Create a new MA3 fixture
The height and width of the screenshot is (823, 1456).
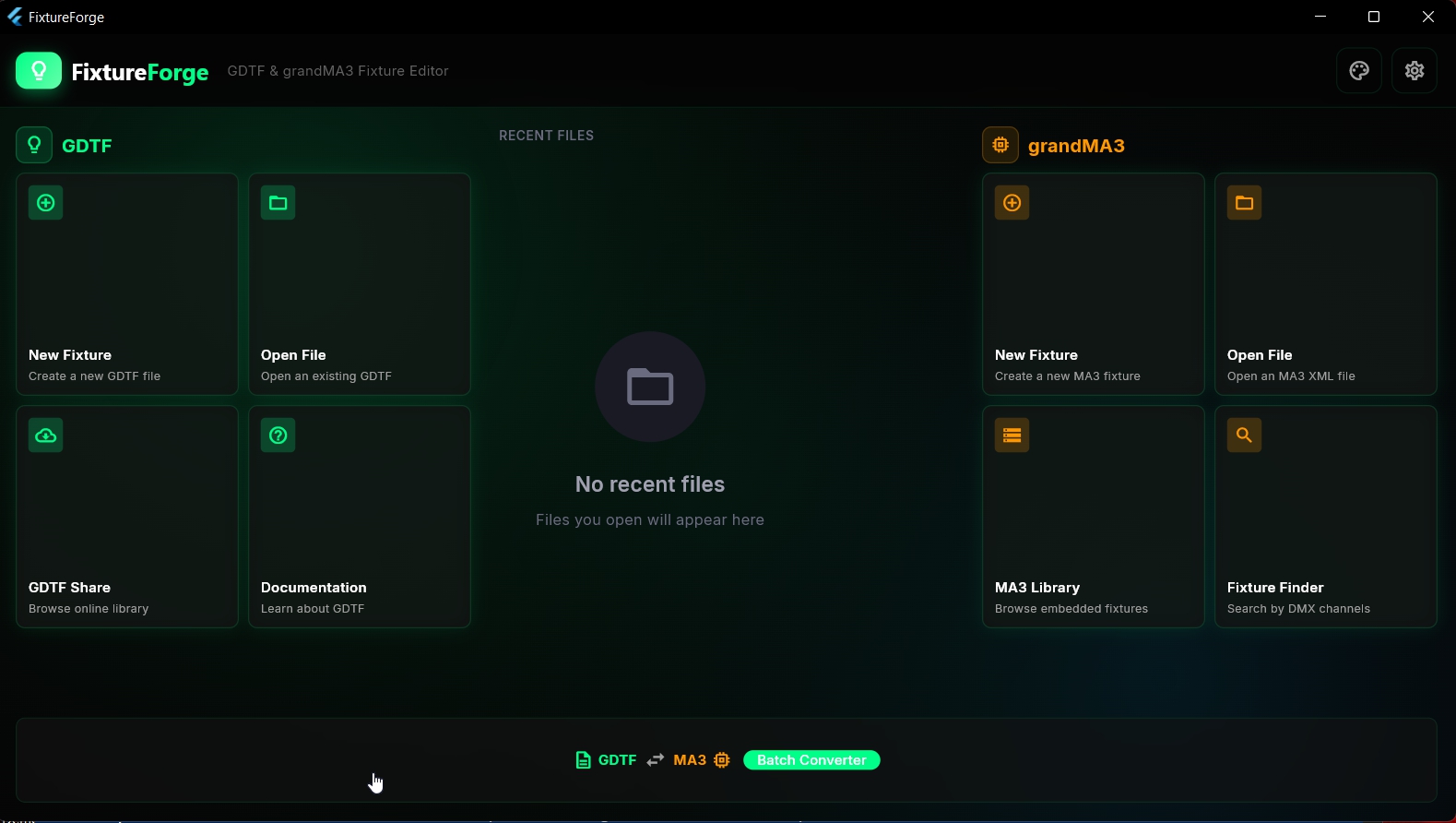1094,284
